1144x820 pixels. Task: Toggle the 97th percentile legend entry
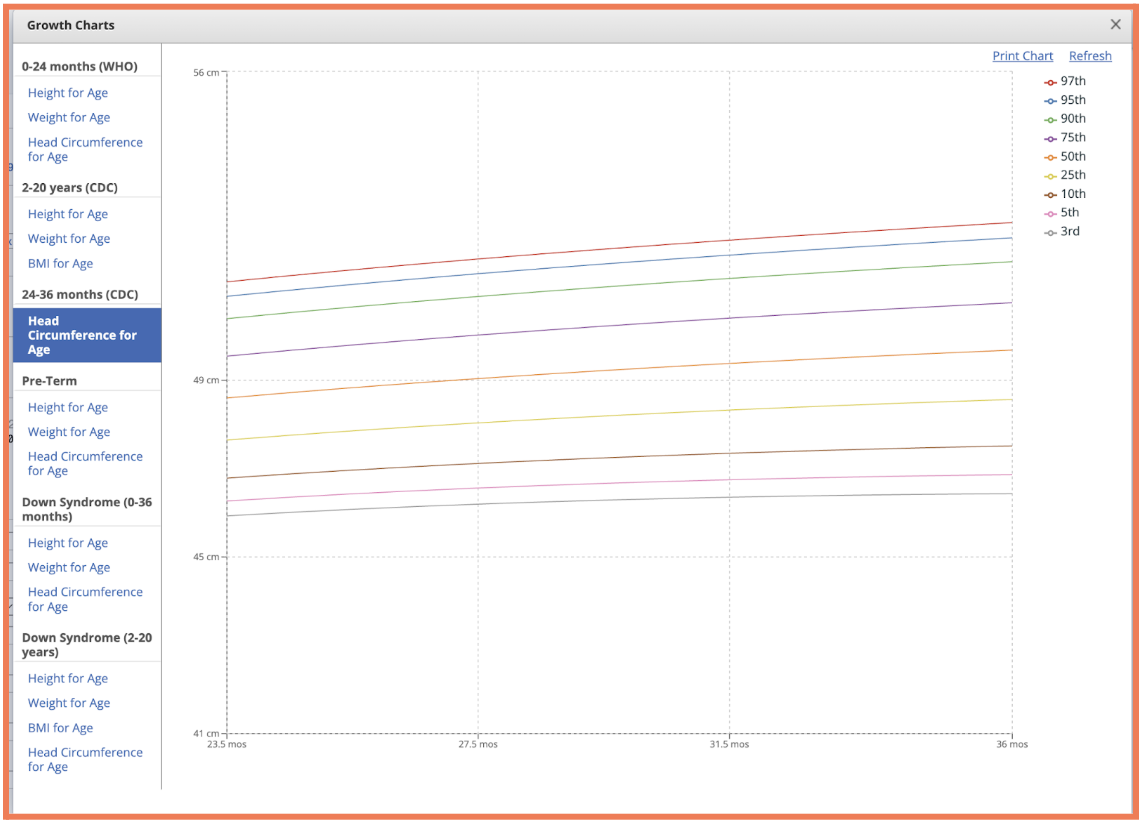coord(1064,82)
